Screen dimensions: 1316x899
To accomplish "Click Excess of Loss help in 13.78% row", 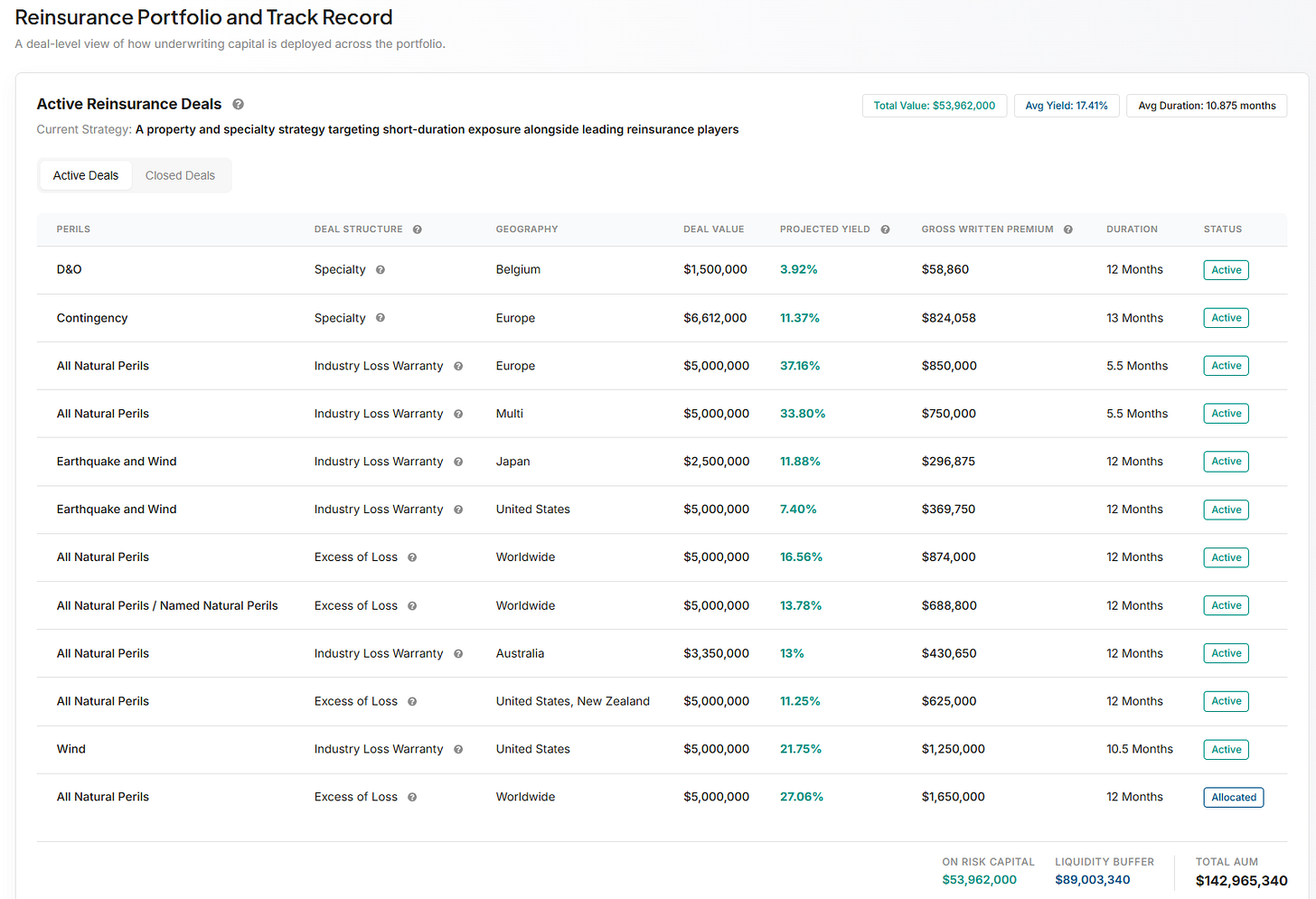I will pos(412,606).
